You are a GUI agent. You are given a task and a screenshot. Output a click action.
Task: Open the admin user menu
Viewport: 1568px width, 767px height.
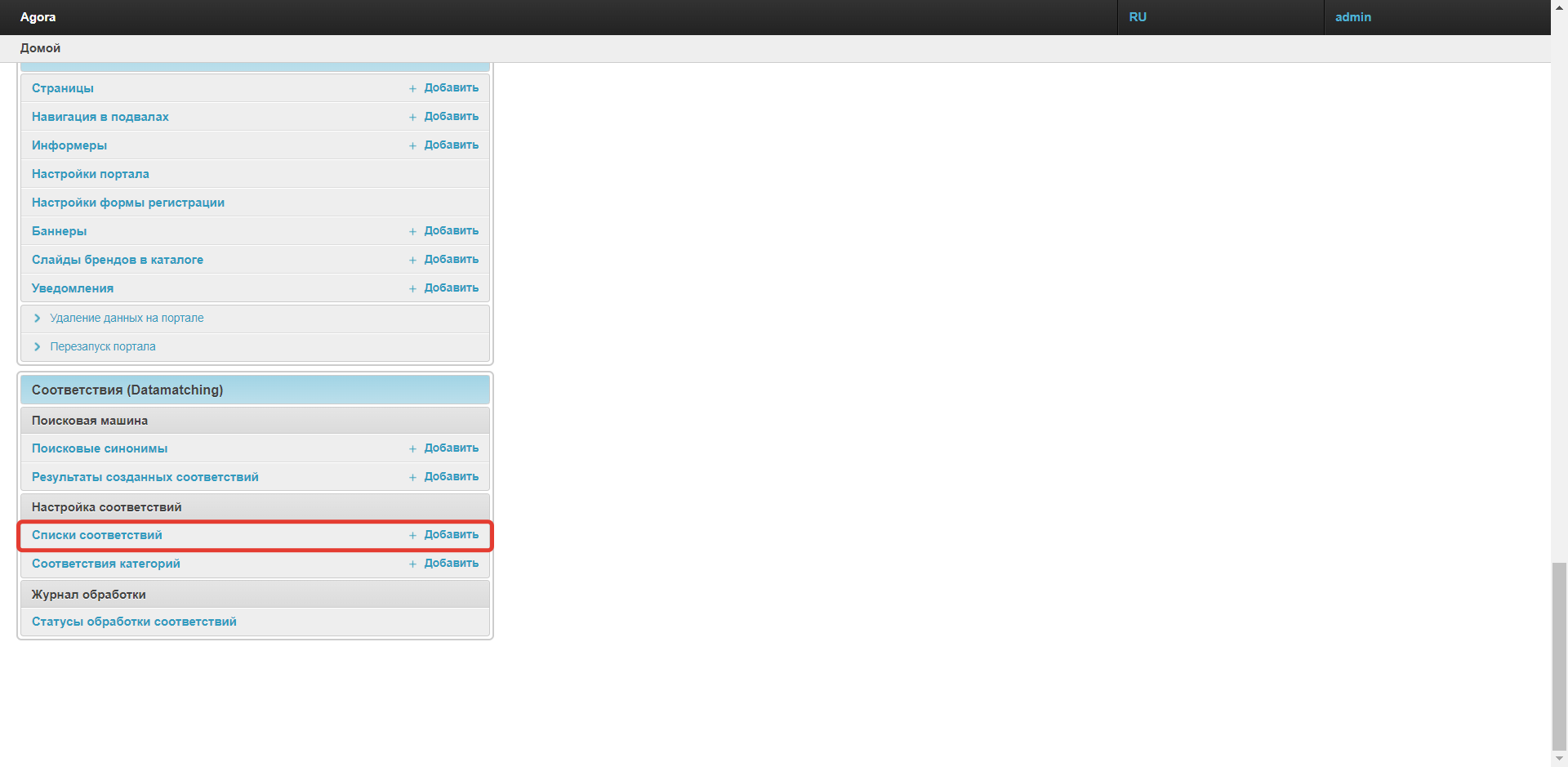coord(1352,17)
